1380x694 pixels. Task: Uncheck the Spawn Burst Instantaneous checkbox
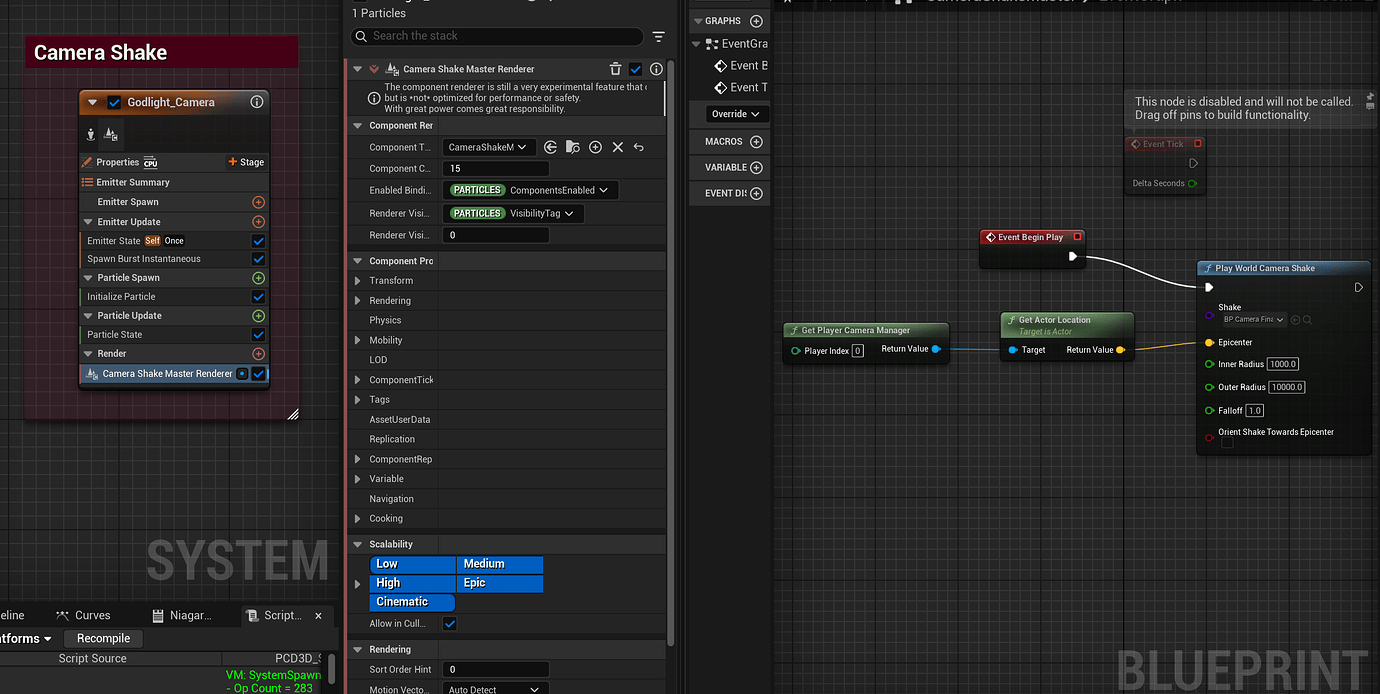(x=258, y=259)
